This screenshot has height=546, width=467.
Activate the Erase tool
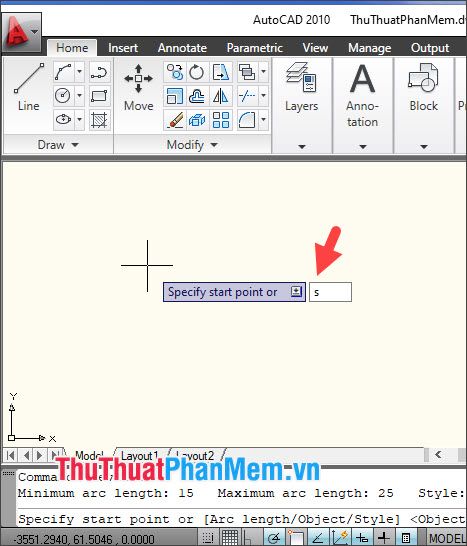tap(175, 119)
